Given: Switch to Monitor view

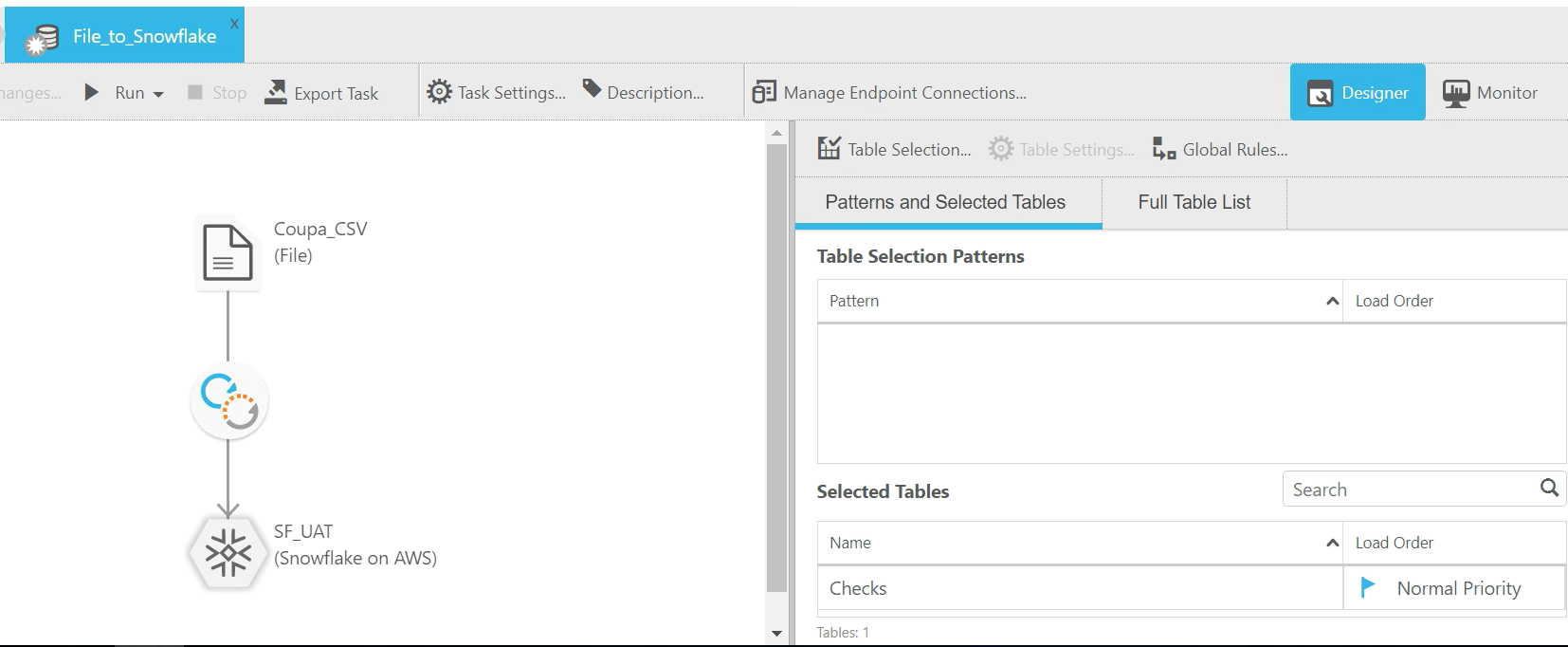Looking at the screenshot, I should coord(1490,92).
